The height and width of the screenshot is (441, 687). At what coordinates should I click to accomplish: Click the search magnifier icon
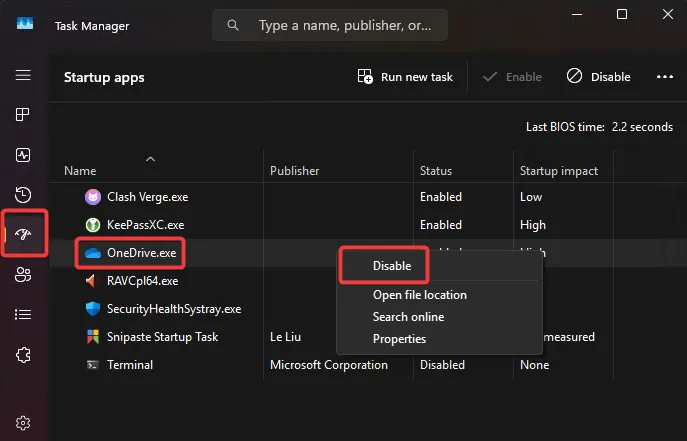coord(233,25)
